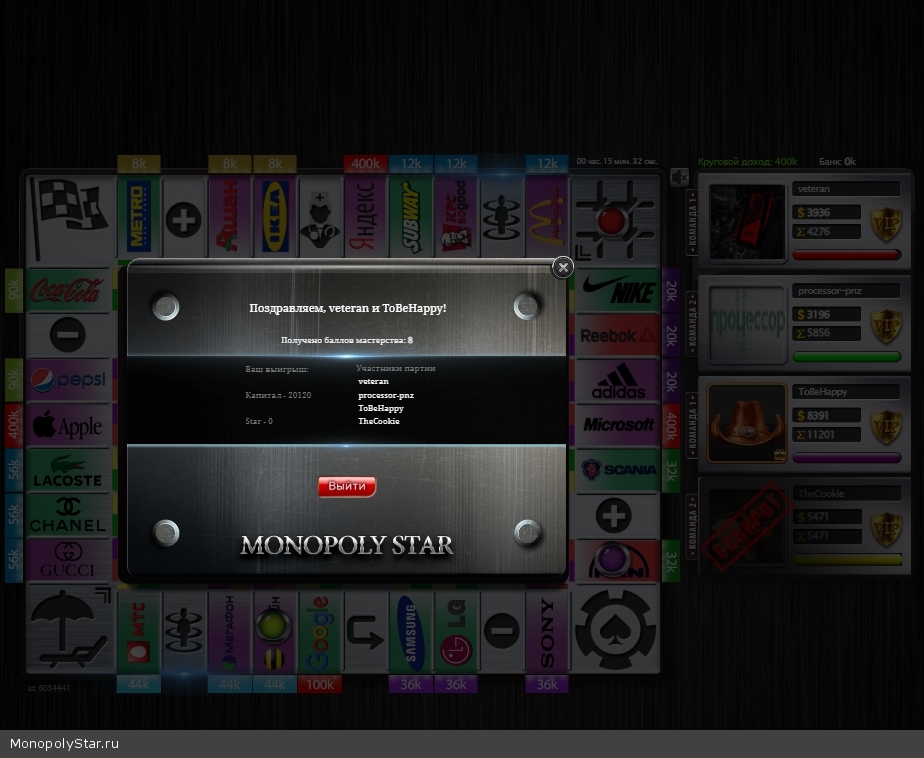
Task: Click the 400k price tag beside Microsoft
Action: coord(671,425)
